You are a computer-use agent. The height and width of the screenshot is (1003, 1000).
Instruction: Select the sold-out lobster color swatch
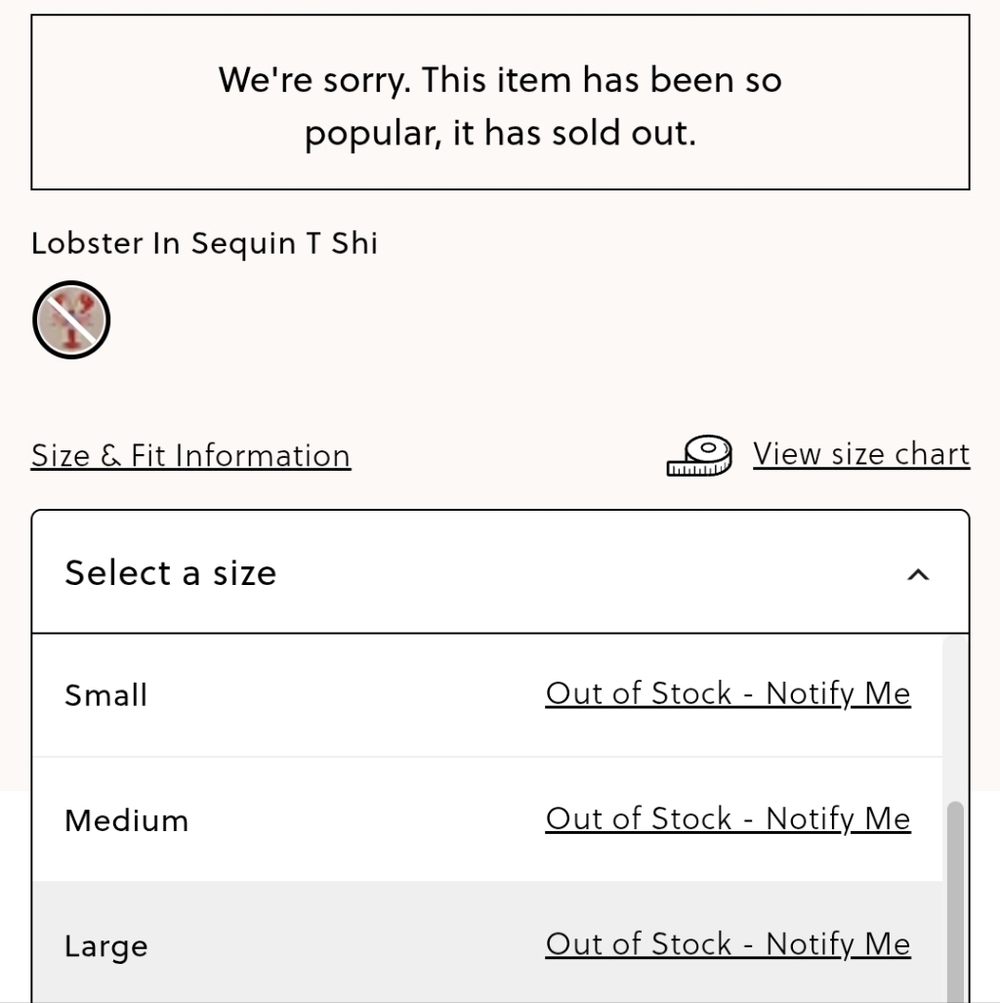coord(71,320)
